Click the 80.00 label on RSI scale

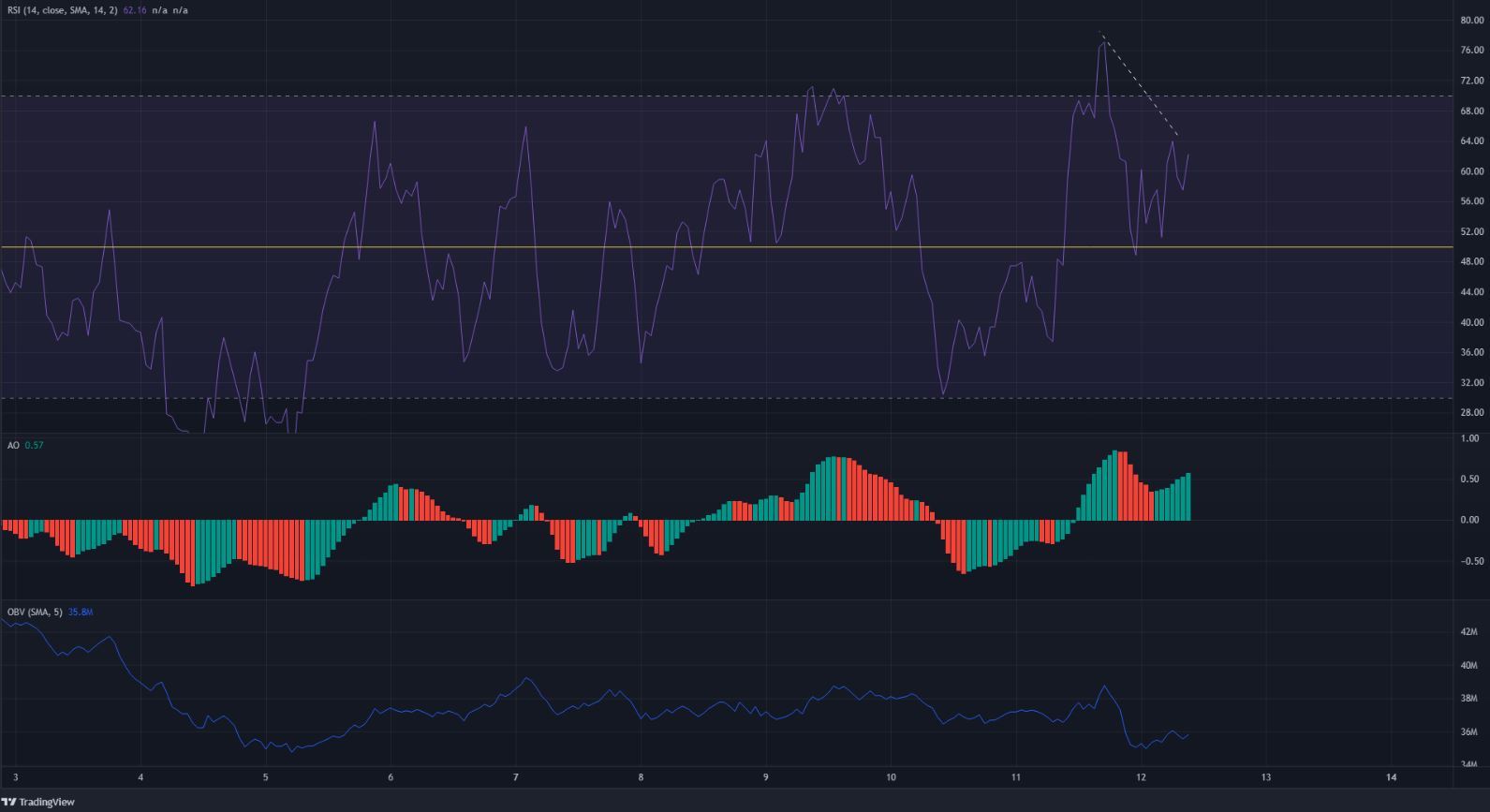click(x=1472, y=21)
